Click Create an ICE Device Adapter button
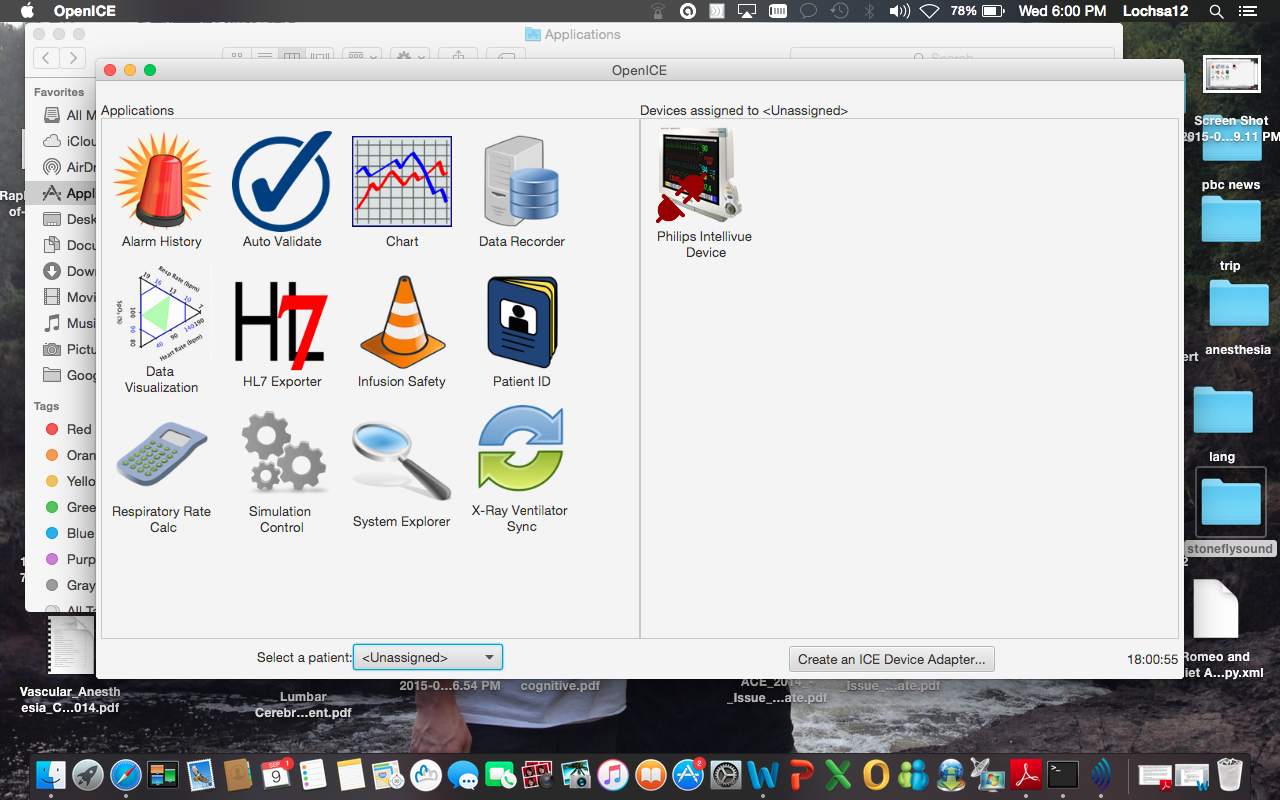Viewport: 1280px width, 800px height. [x=892, y=659]
